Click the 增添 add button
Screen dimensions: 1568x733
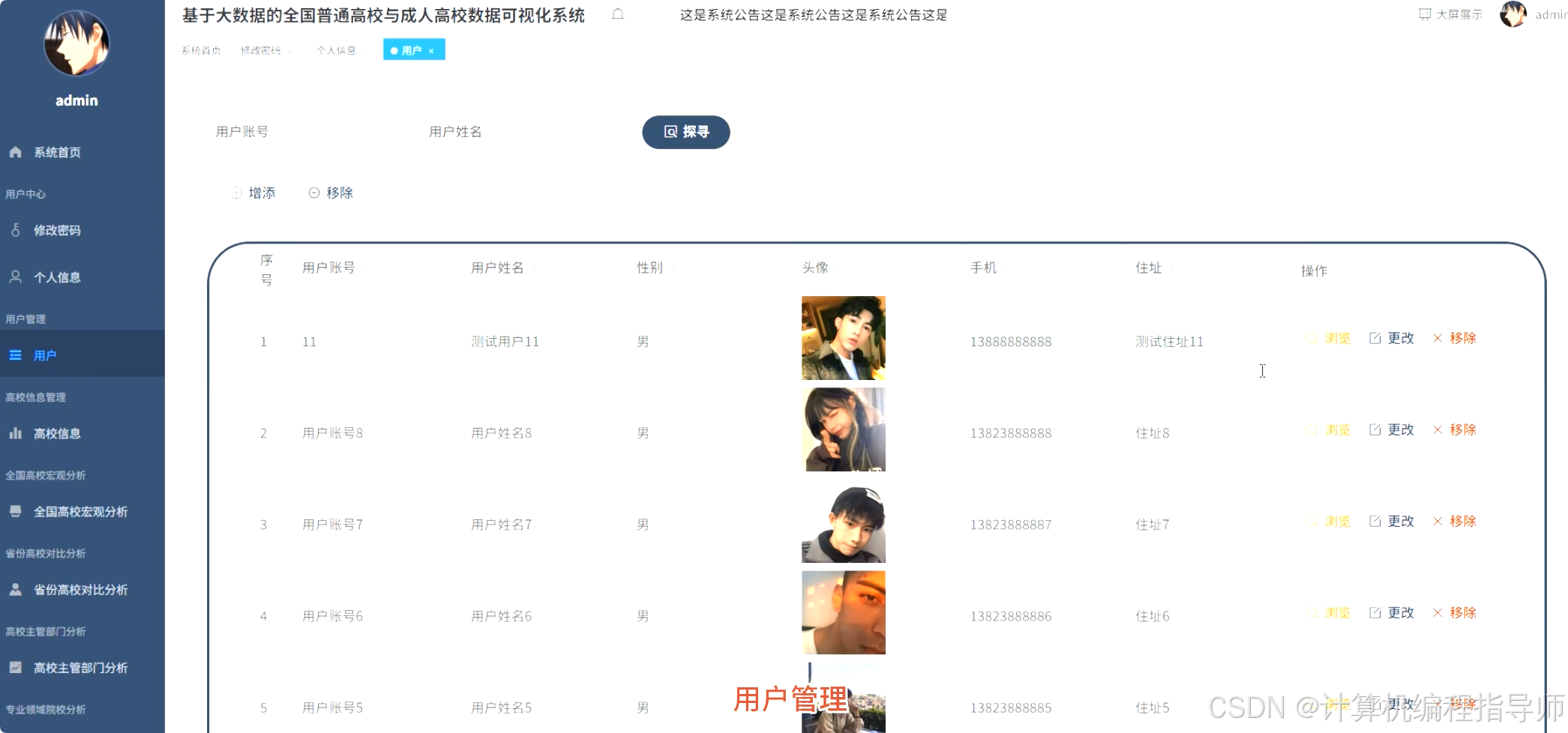(254, 193)
